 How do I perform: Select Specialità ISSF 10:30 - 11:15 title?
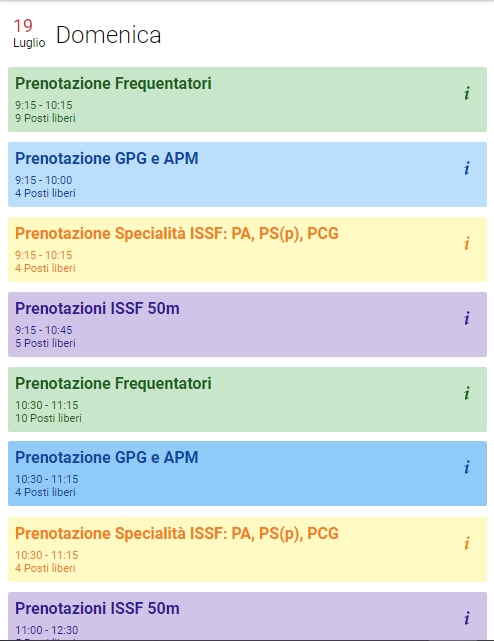coord(177,533)
